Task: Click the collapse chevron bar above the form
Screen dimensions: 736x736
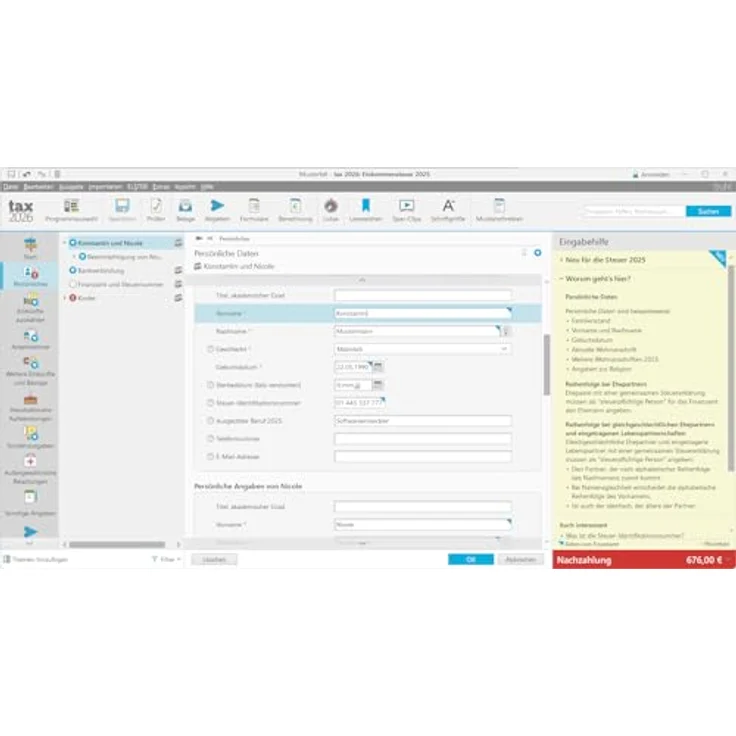Action: (362, 280)
